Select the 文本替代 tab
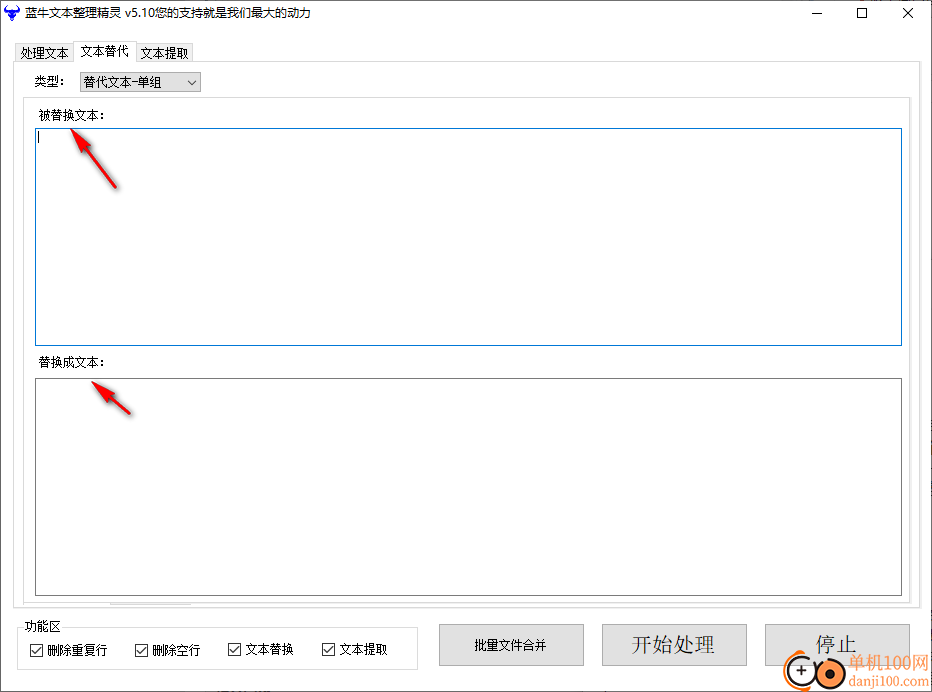 click(105, 52)
